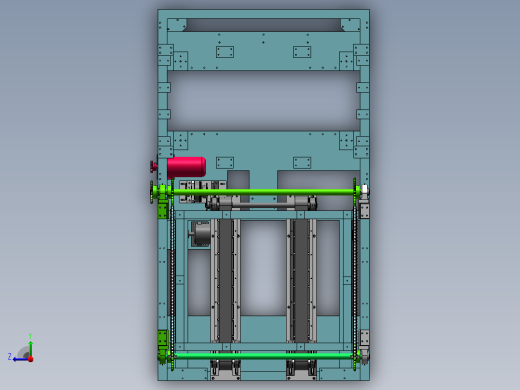Select the lower green drive shaft

pos(263,356)
